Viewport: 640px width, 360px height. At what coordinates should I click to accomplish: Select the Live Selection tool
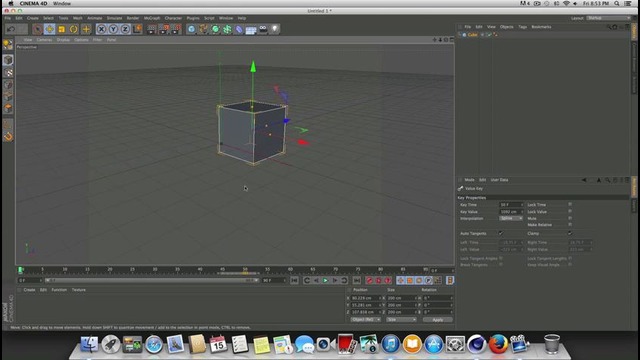[38, 29]
